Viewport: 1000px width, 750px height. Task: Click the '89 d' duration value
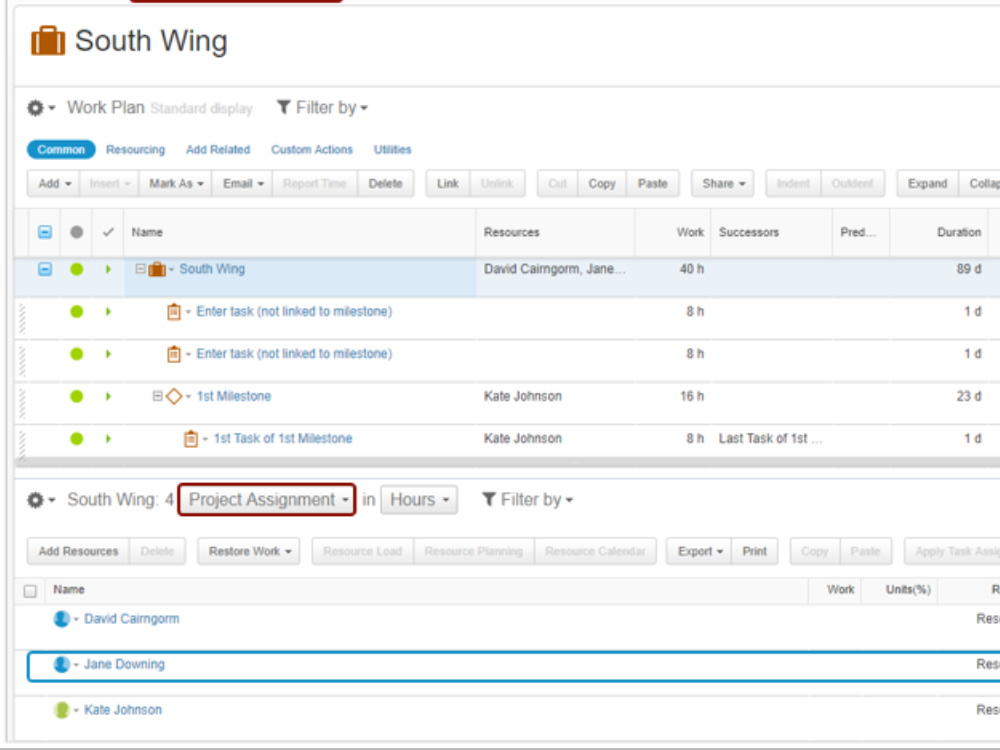pyautogui.click(x=969, y=269)
